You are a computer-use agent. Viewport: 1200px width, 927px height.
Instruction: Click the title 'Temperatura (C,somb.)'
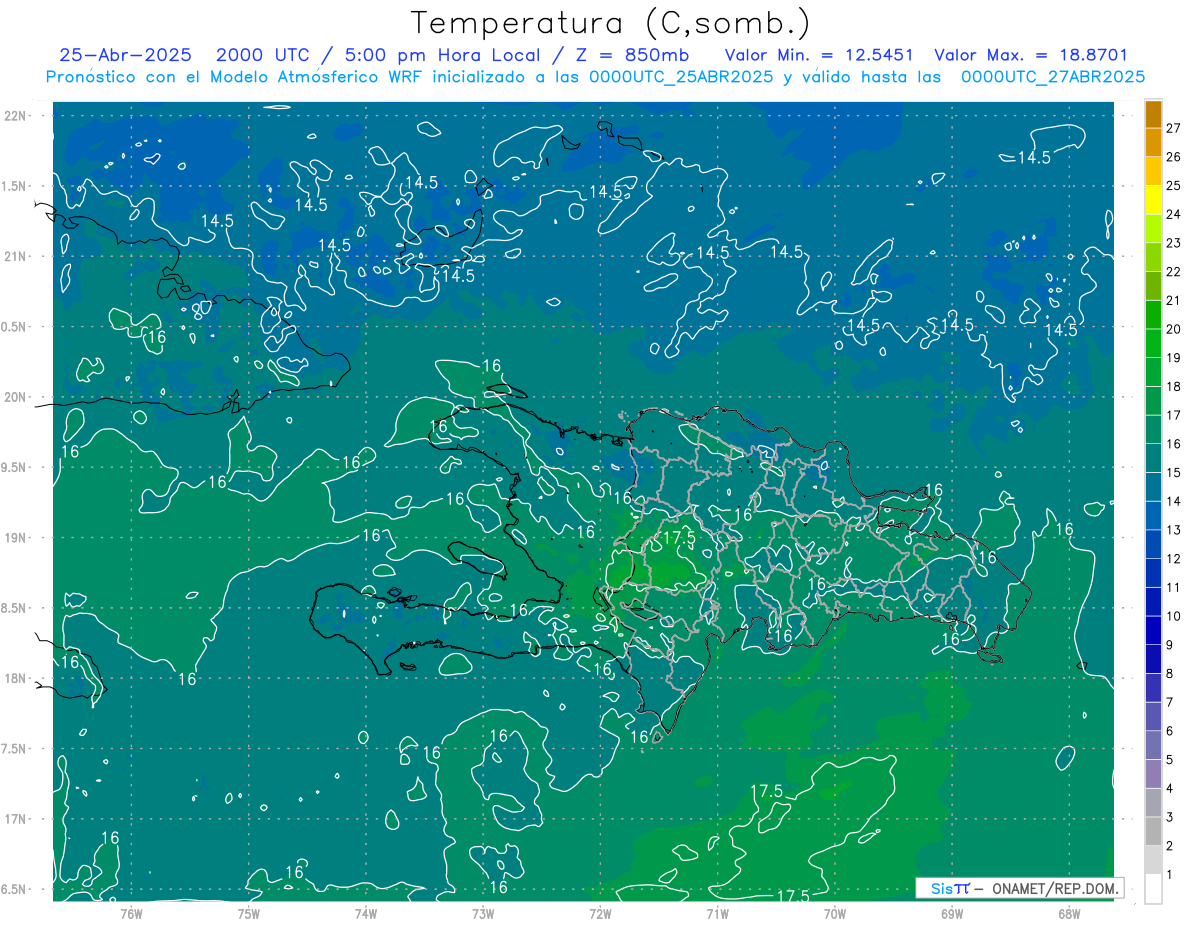(x=611, y=23)
